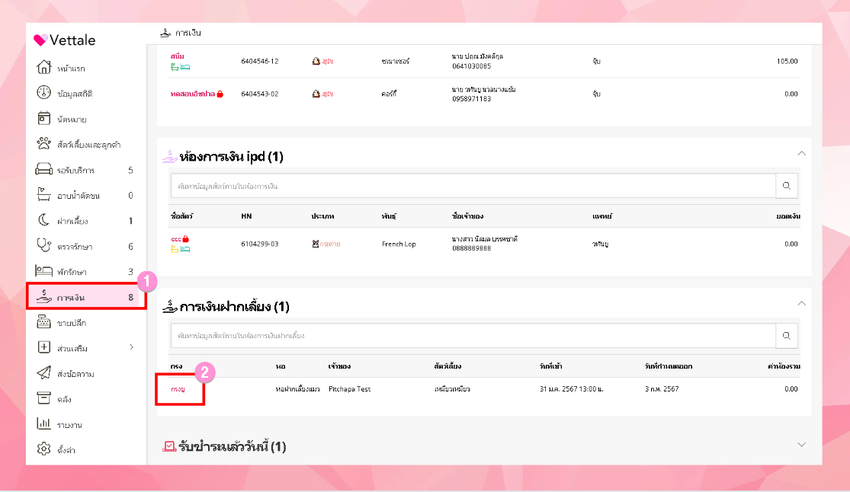
Task: Expand add-ons submenu arrow in sidebar
Action: pyautogui.click(x=131, y=347)
